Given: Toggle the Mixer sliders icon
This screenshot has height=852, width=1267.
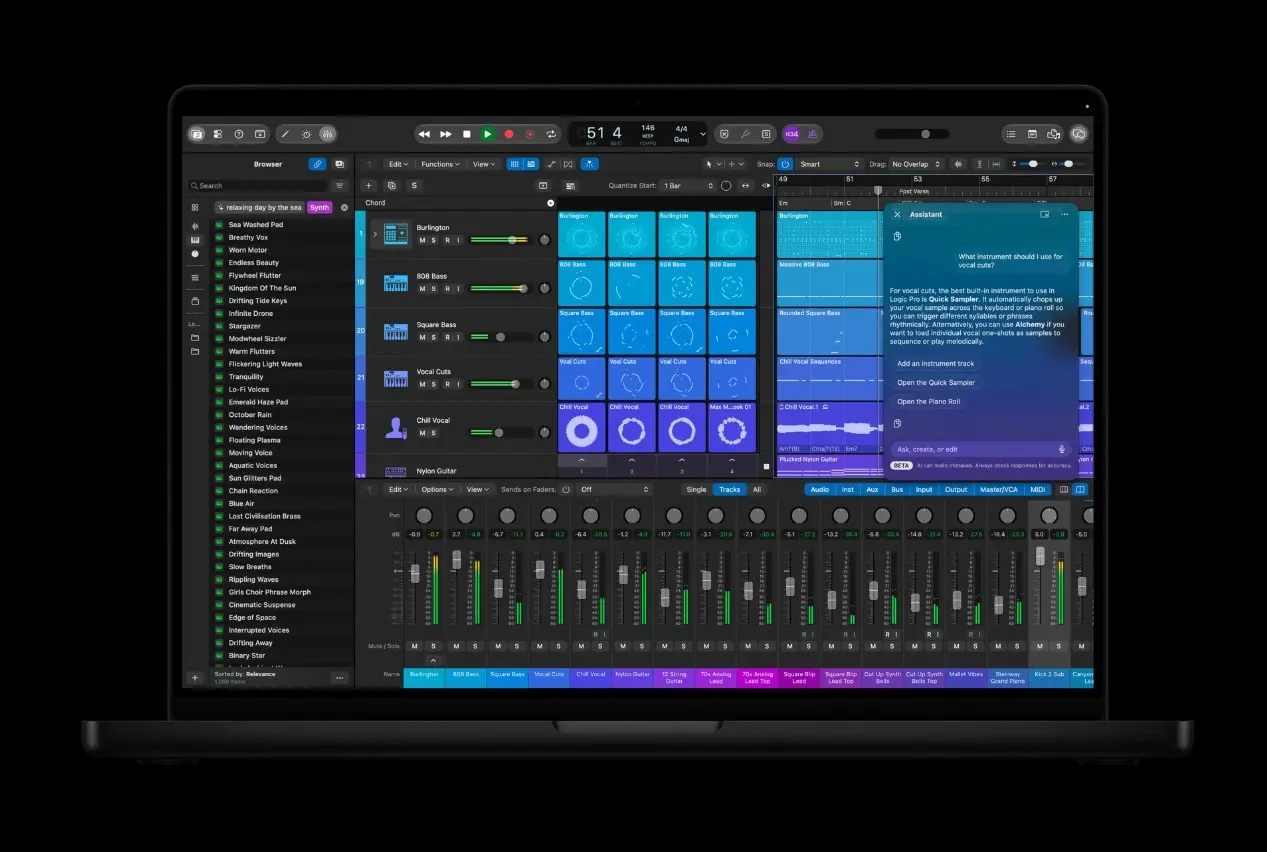Looking at the screenshot, I should [x=327, y=134].
